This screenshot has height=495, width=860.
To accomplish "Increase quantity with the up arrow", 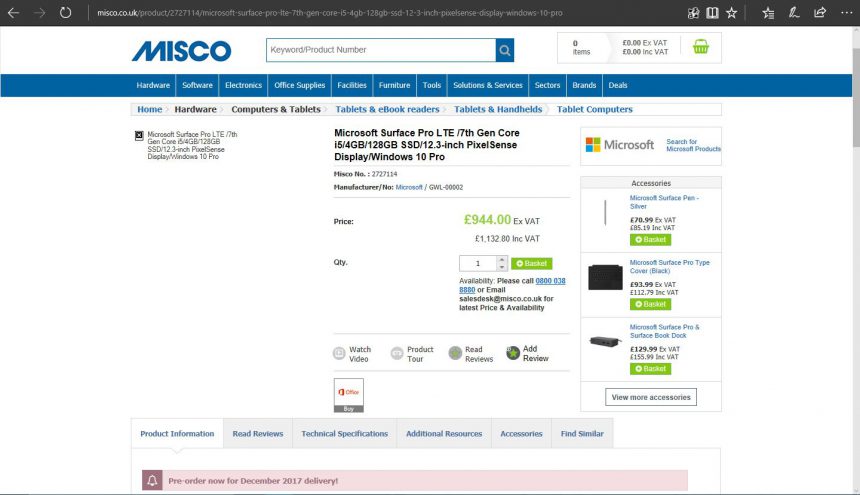I will point(502,259).
